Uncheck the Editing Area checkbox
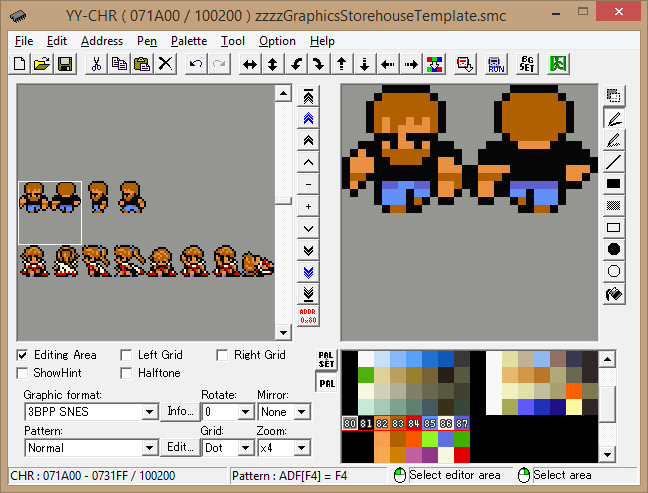This screenshot has width=648, height=493. coord(23,355)
